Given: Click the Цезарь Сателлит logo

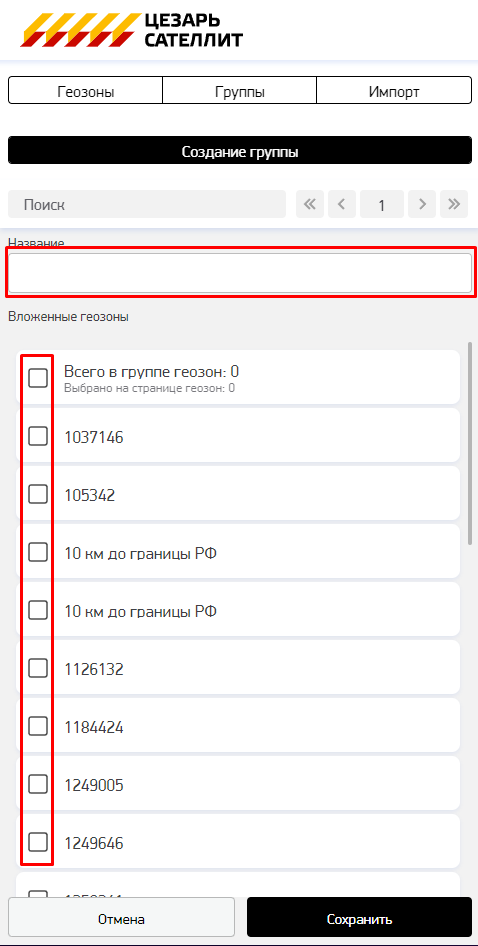Looking at the screenshot, I should pos(132,30).
